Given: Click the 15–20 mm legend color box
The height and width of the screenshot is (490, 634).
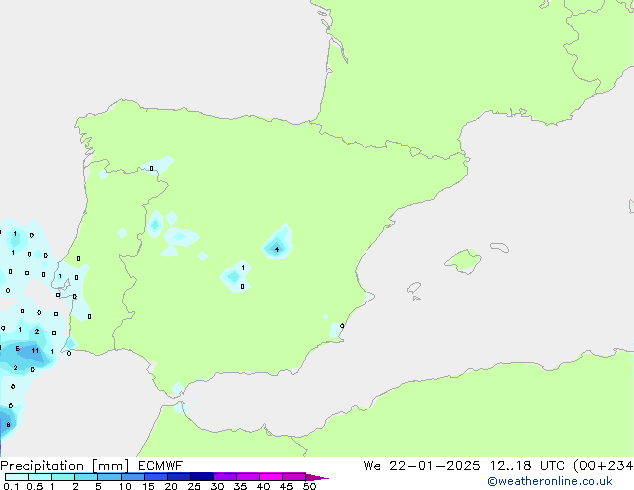Looking at the screenshot, I should [155, 477].
